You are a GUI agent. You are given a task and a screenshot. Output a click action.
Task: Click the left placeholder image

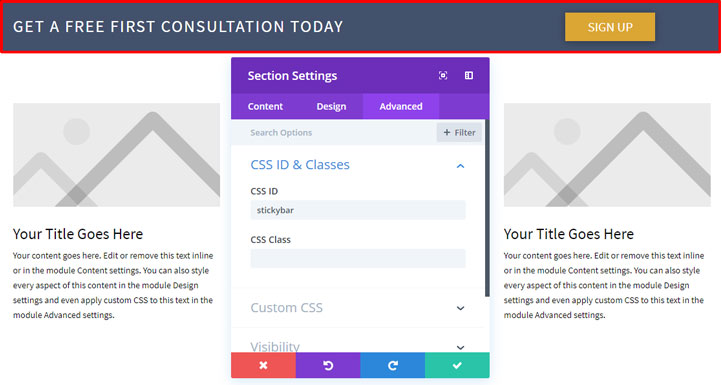pyautogui.click(x=116, y=155)
